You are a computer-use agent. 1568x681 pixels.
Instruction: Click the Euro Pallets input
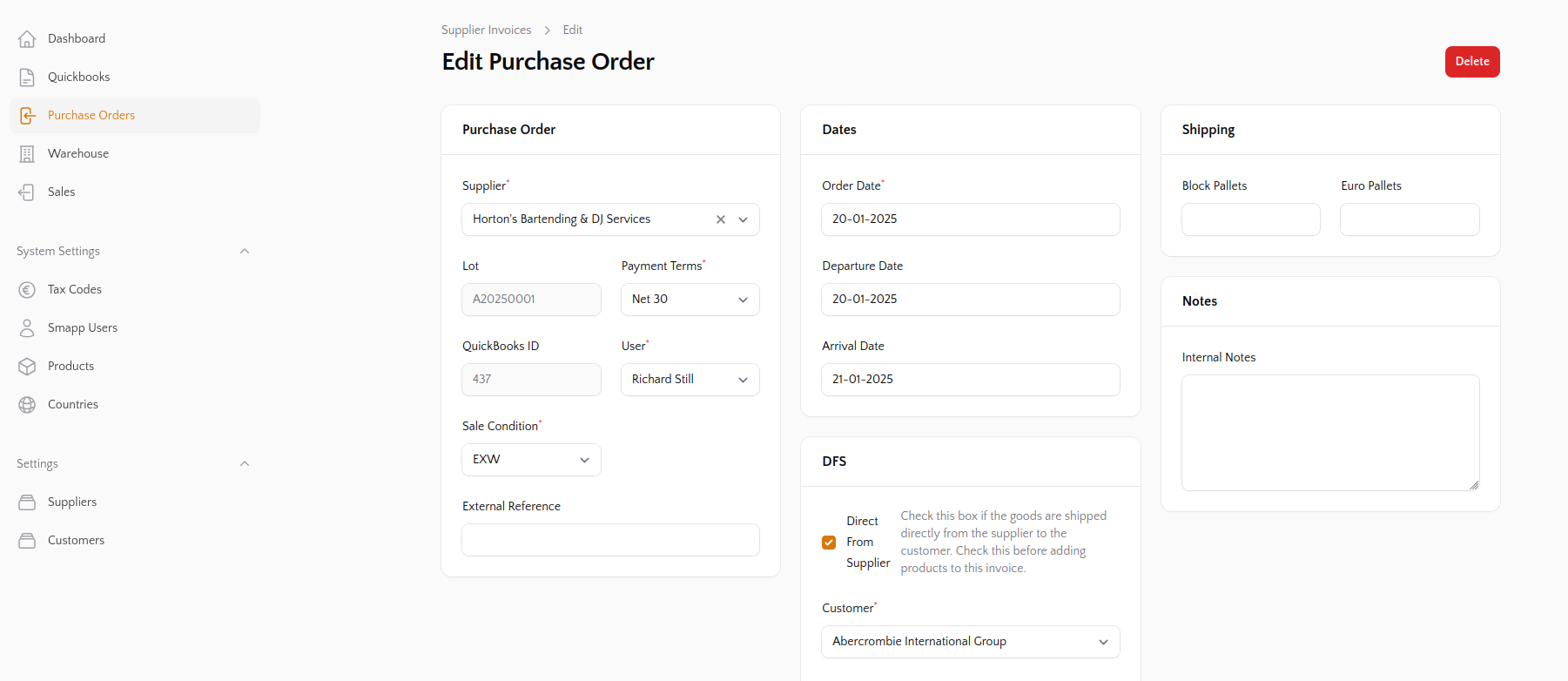coord(1410,219)
